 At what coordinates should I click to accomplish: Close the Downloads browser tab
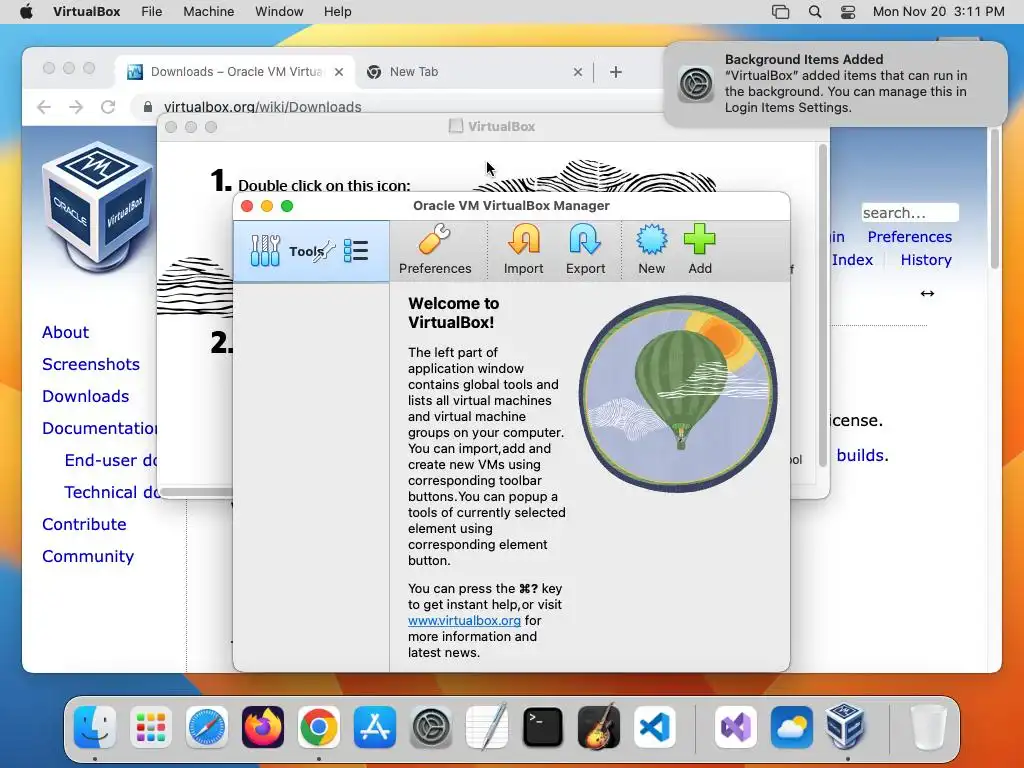click(x=339, y=72)
